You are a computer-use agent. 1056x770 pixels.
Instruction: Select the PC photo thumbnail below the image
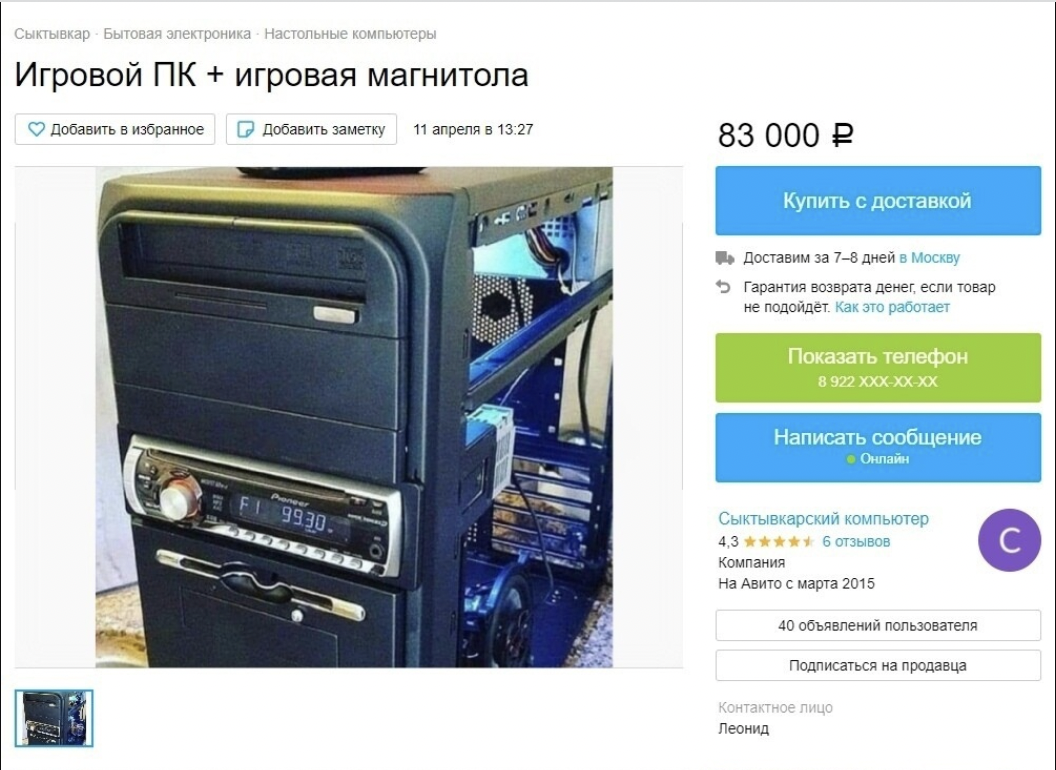click(x=54, y=718)
